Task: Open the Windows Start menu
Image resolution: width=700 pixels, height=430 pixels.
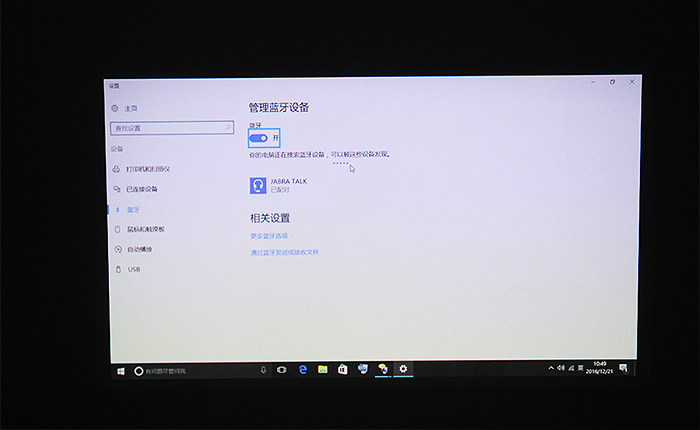Action: 122,370
